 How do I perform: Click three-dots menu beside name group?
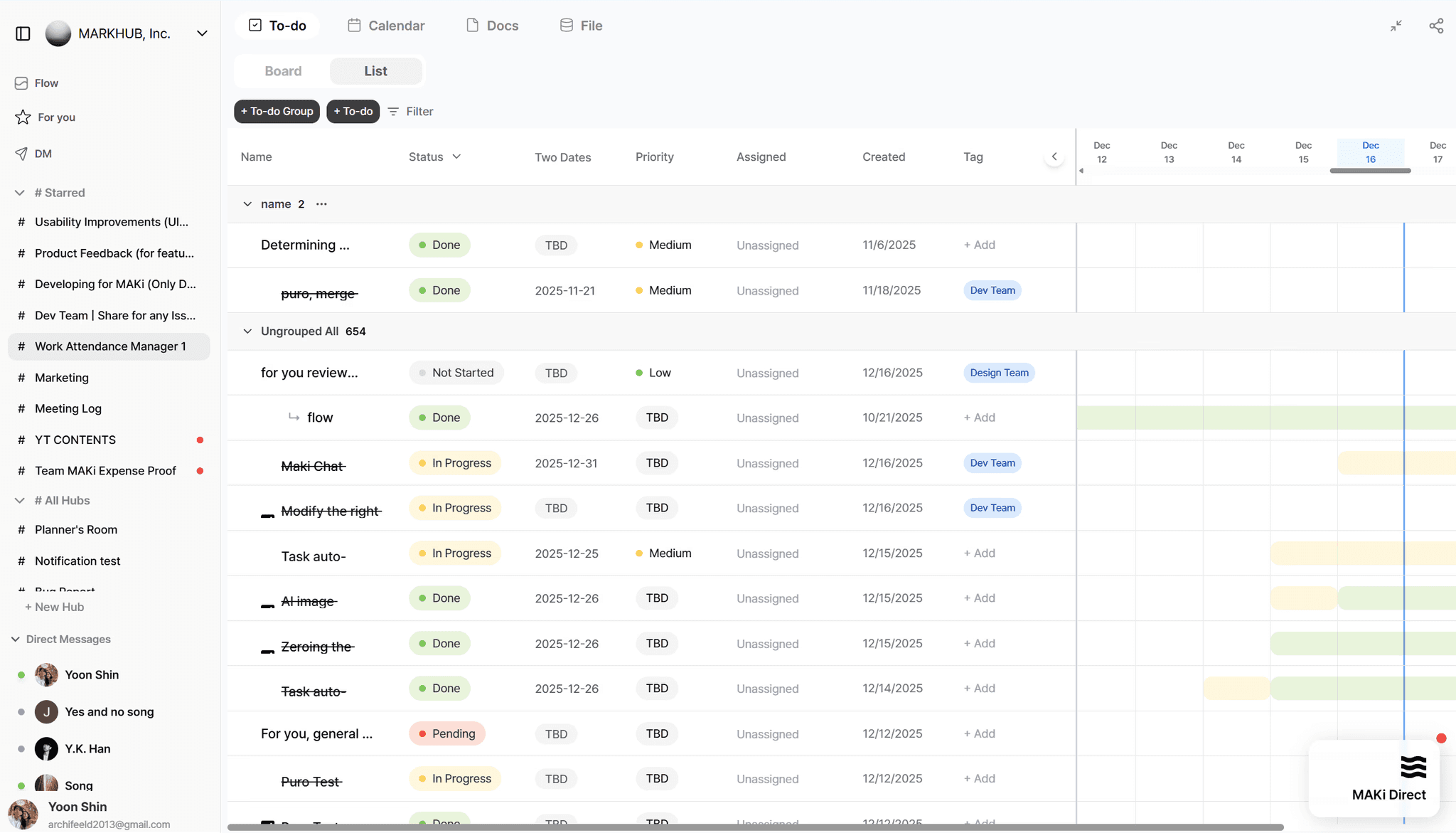click(x=321, y=204)
